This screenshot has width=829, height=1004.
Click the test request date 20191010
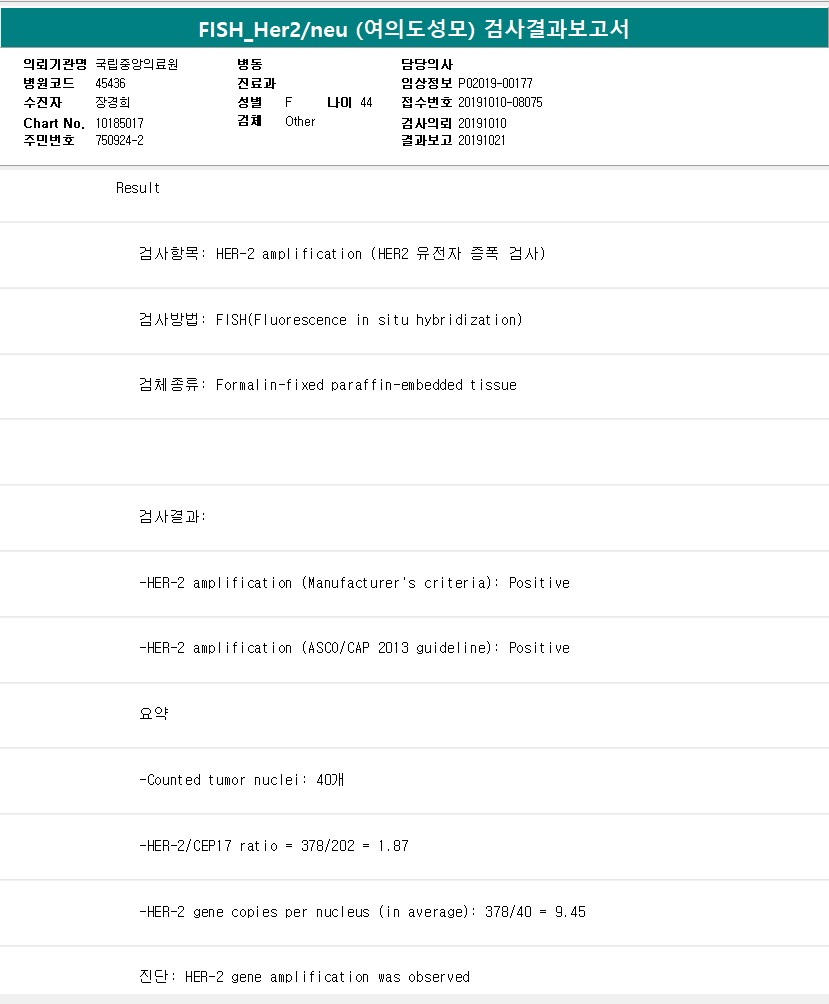pos(482,122)
